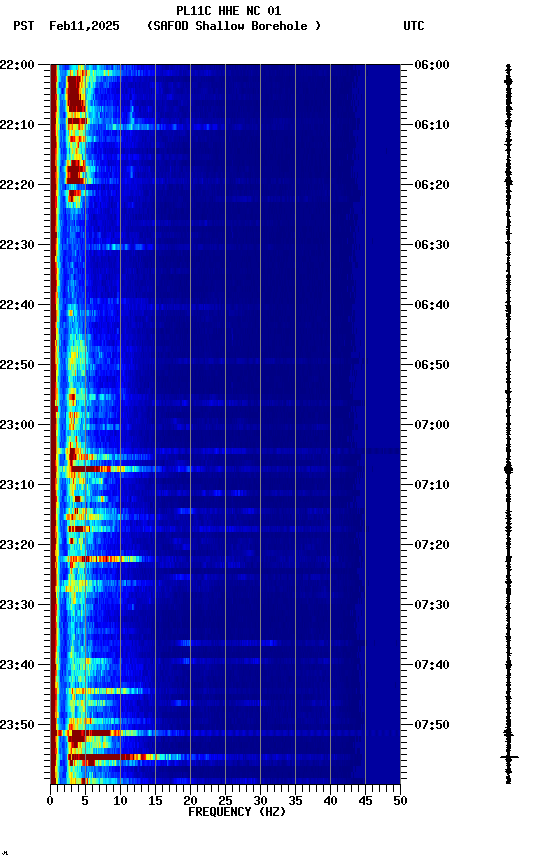Click the 06:20 UTC time label
Image resolution: width=552 pixels, height=864 pixels.
pyautogui.click(x=432, y=185)
